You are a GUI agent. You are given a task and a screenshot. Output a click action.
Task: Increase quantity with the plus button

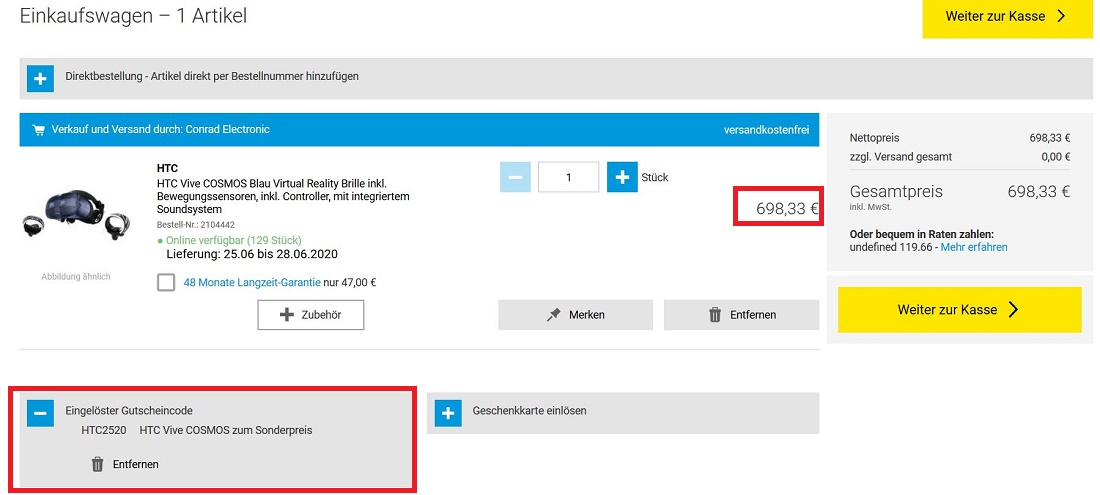[x=622, y=177]
